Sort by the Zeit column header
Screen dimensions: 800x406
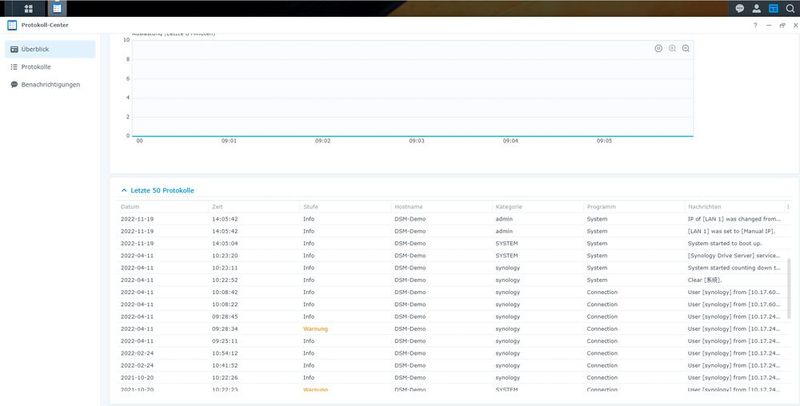217,207
